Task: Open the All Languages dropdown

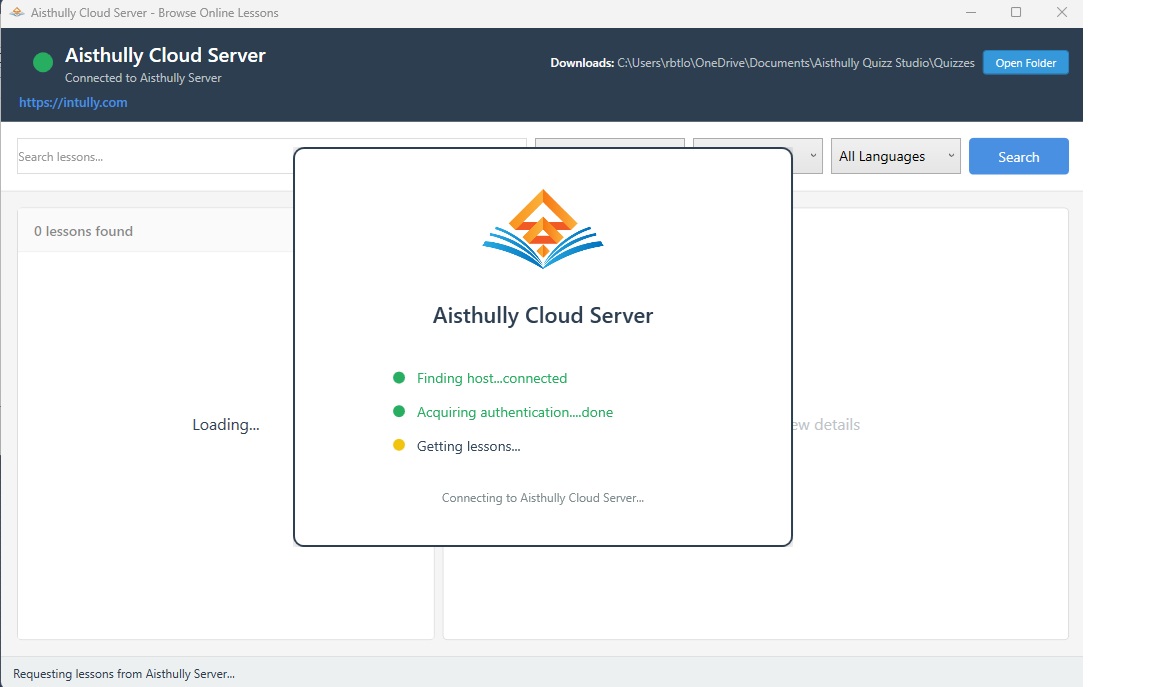Action: [x=895, y=156]
